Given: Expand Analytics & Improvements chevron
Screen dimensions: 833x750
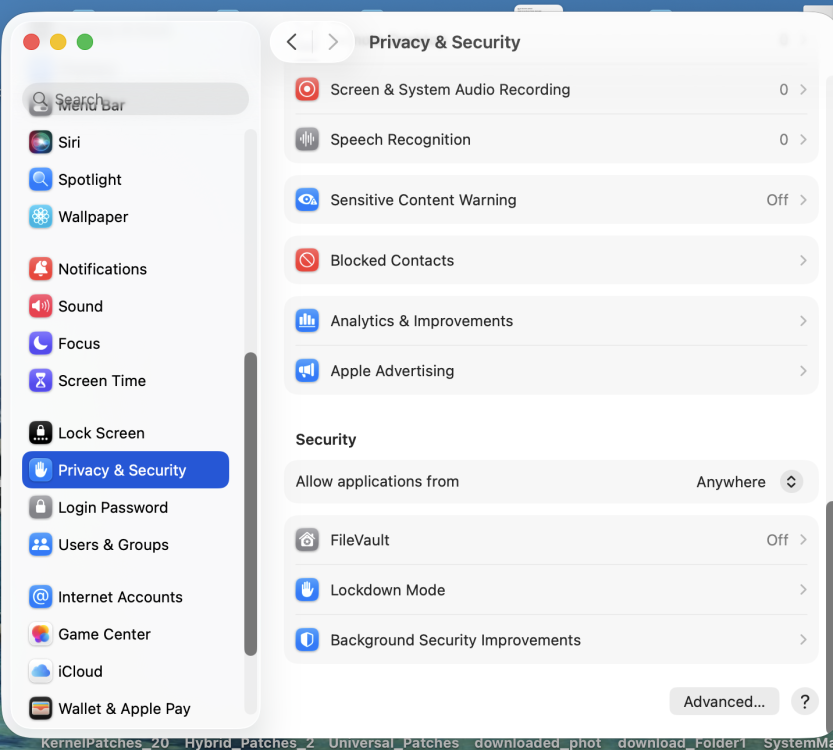Looking at the screenshot, I should pyautogui.click(x=803, y=321).
